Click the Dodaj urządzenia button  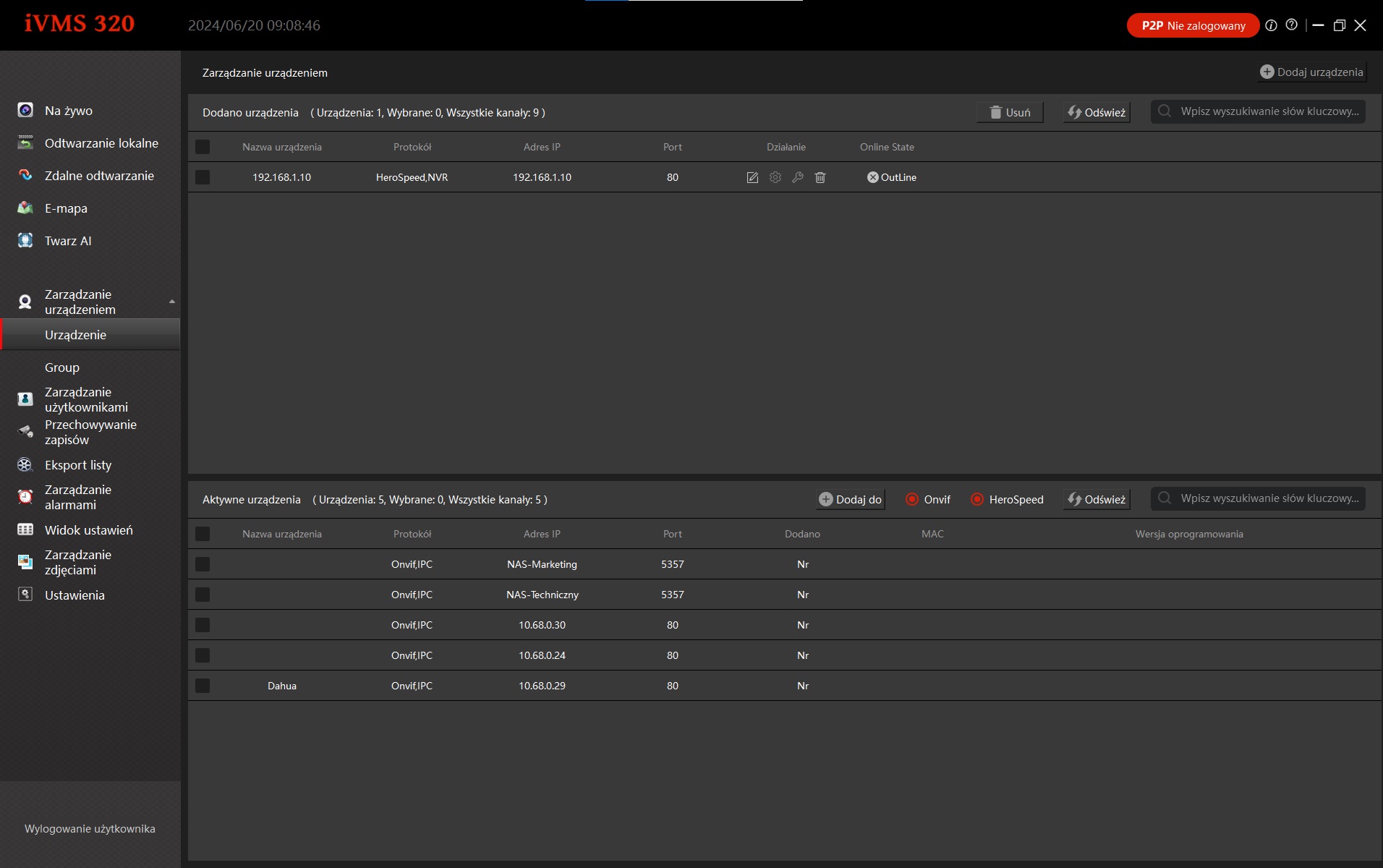1311,72
